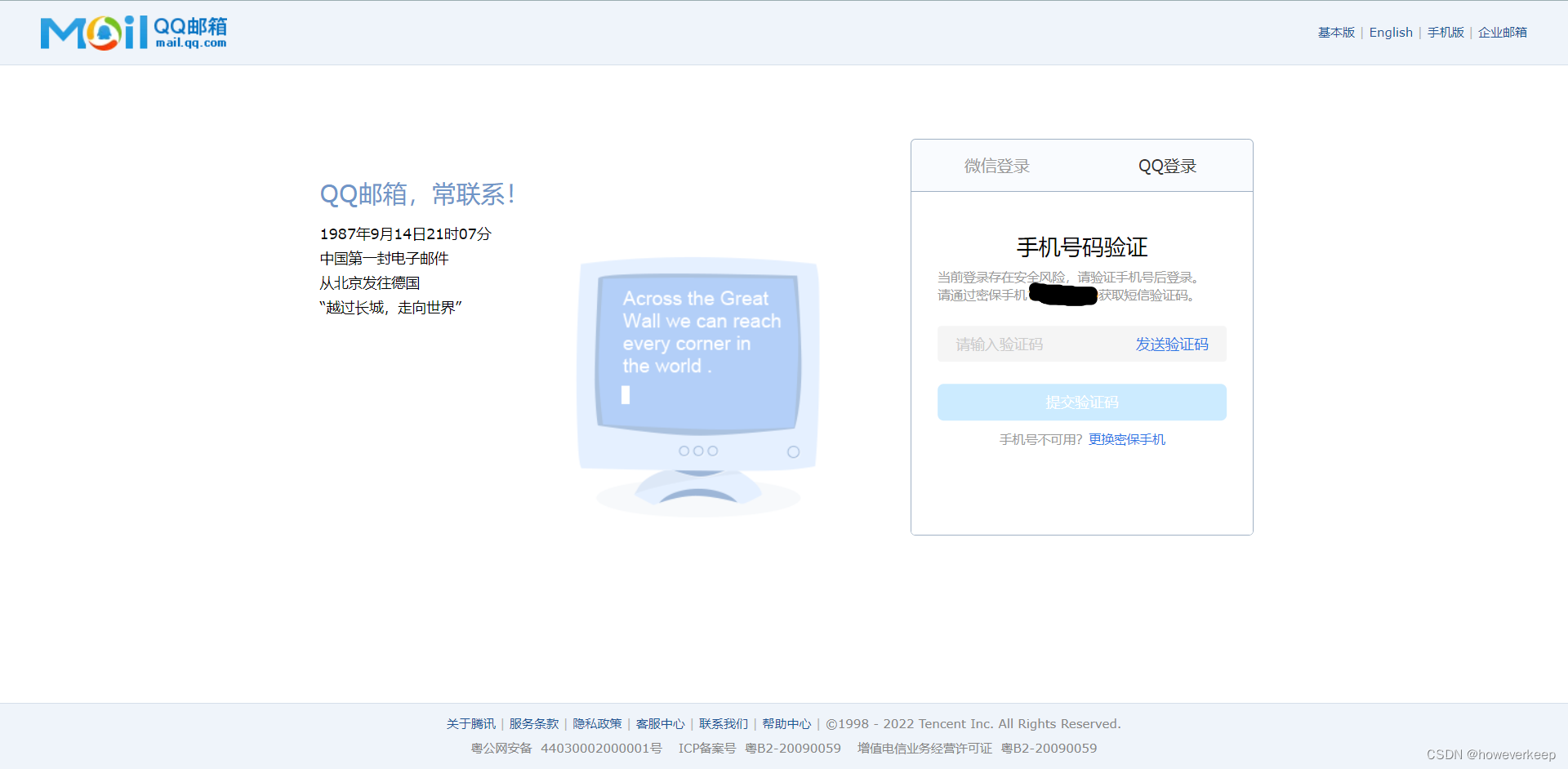Open the 关于腾讯 footer link
Image resolution: width=1568 pixels, height=769 pixels.
[470, 724]
